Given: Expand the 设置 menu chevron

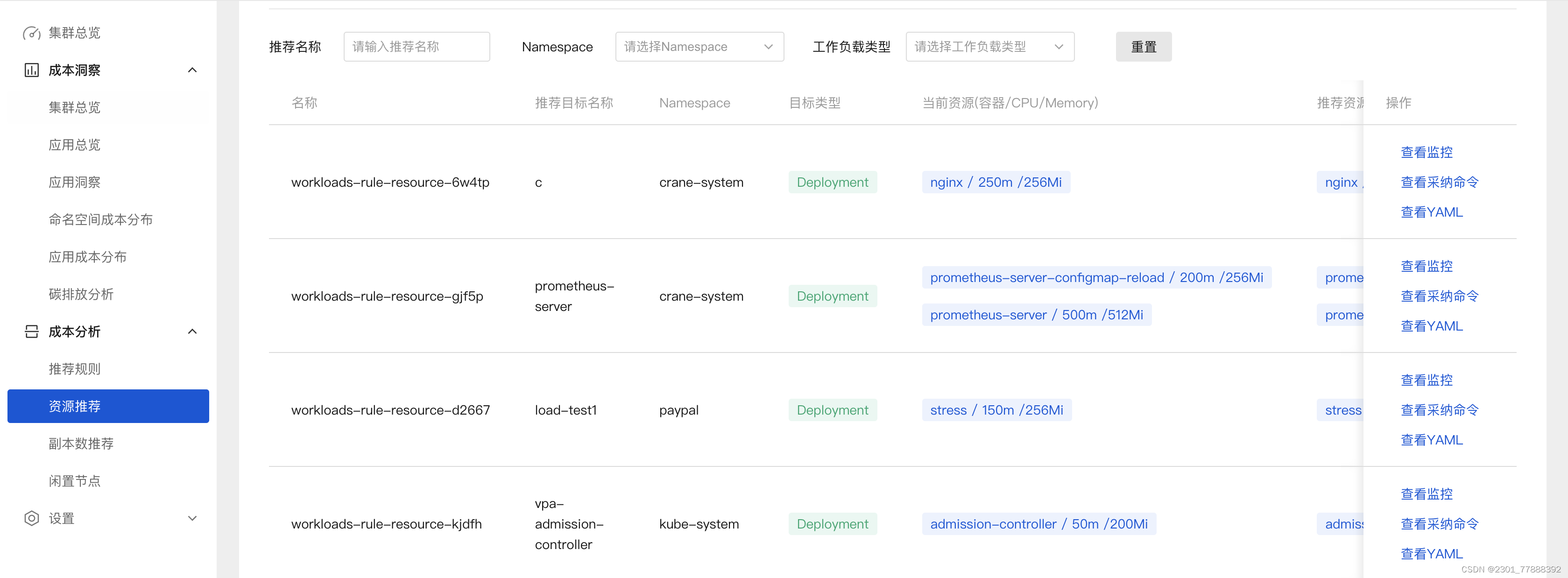Looking at the screenshot, I should pos(192,518).
